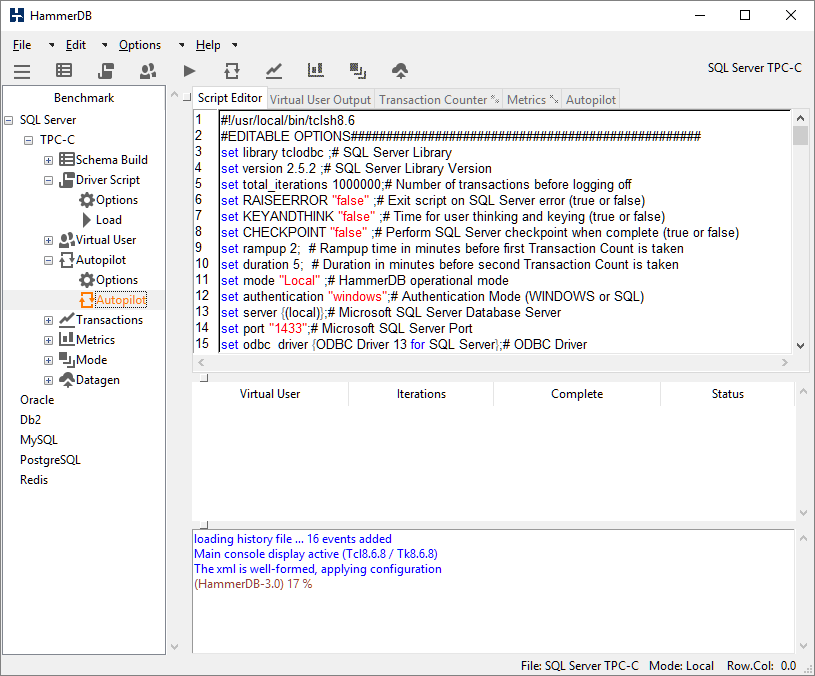The width and height of the screenshot is (815, 676).
Task: Click the Run play toolbar button
Action: pos(190,71)
